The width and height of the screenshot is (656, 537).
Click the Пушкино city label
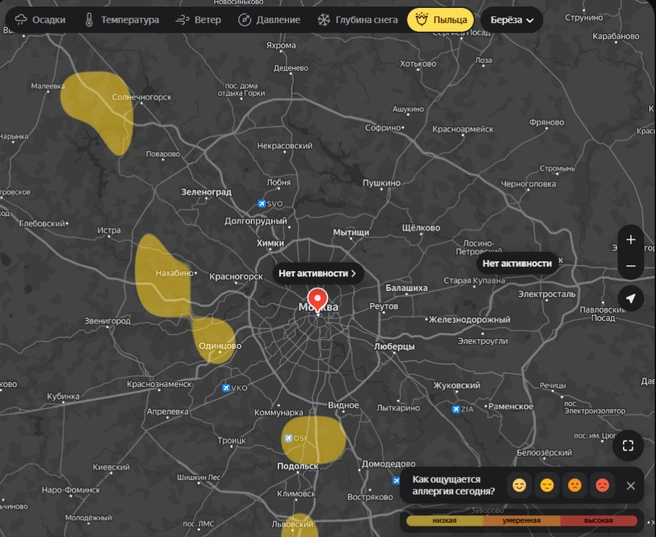(382, 183)
